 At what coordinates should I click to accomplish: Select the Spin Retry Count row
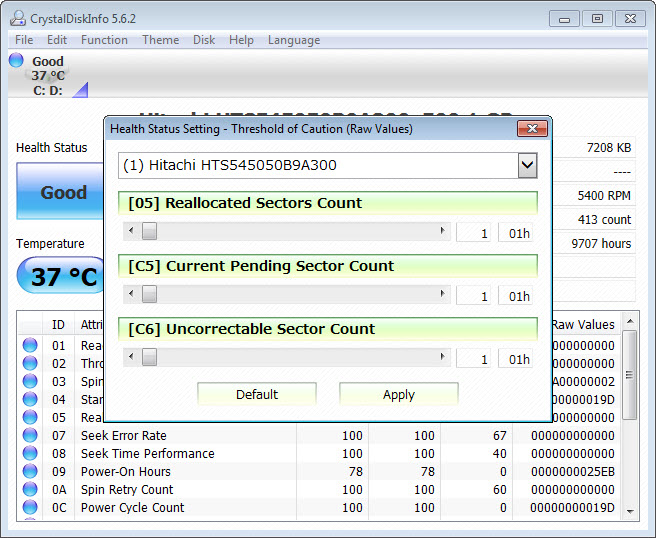pos(320,489)
